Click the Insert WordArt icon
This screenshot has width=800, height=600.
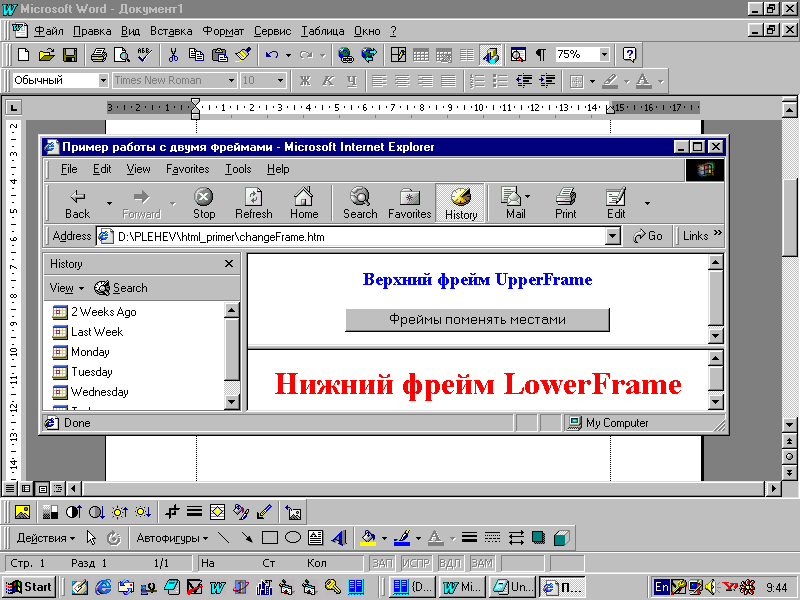point(339,538)
